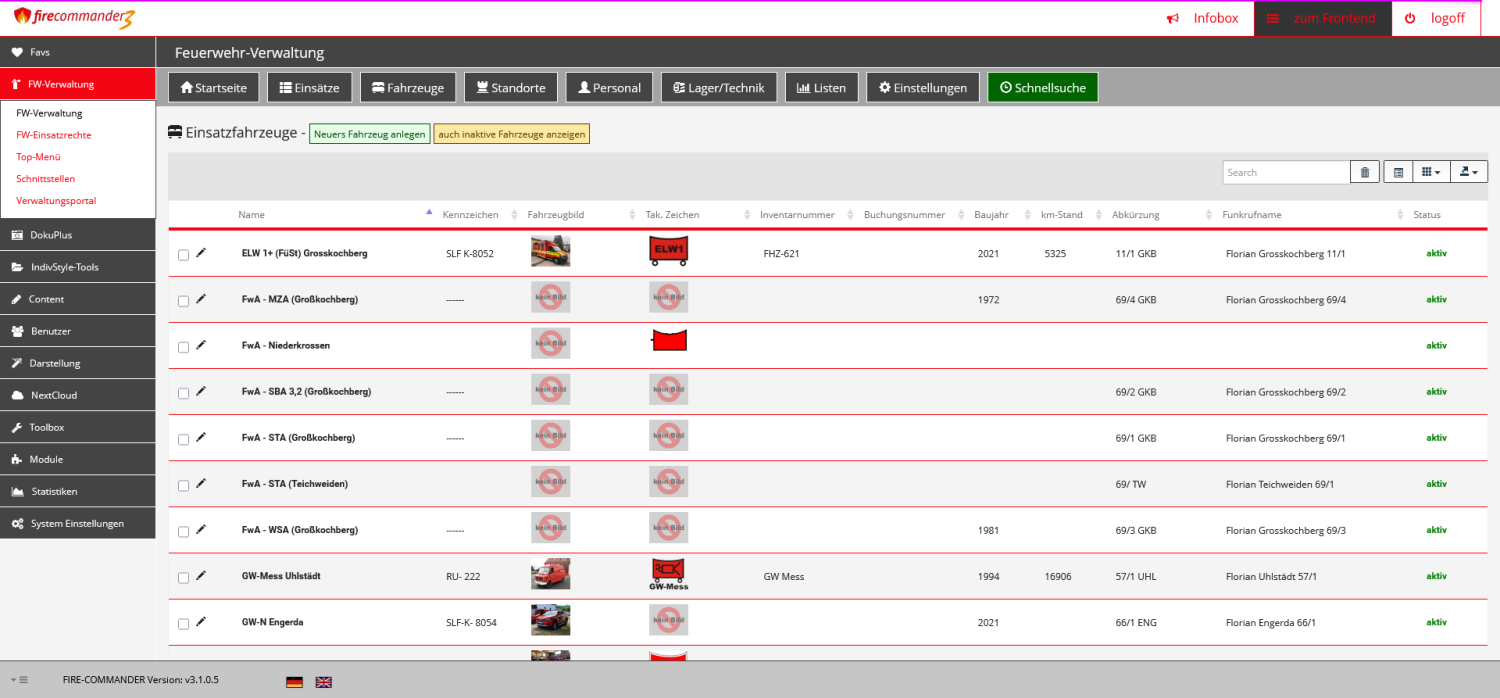Click 'Neuers Fahrzeug anlegen' button
Image resolution: width=1500 pixels, height=698 pixels.
(369, 134)
